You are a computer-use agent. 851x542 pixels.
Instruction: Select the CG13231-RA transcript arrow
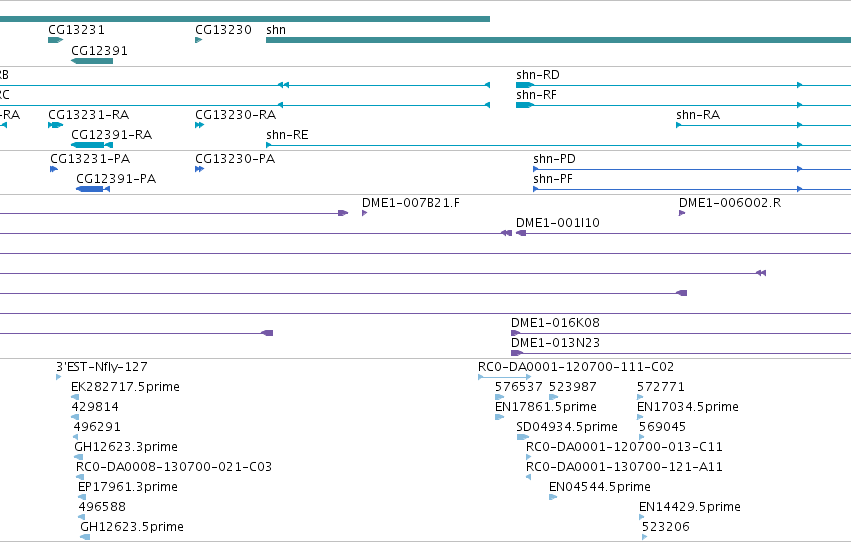click(55, 125)
